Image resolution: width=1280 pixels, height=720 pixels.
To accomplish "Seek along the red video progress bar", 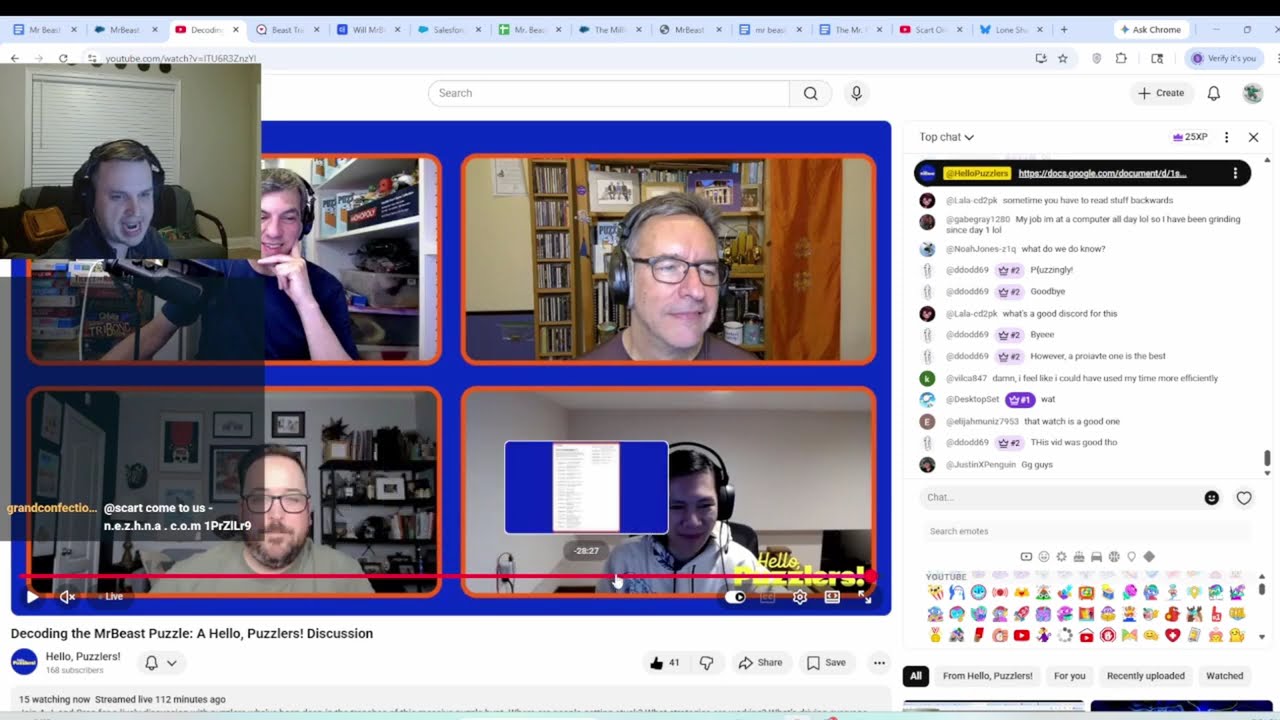I will [x=445, y=577].
